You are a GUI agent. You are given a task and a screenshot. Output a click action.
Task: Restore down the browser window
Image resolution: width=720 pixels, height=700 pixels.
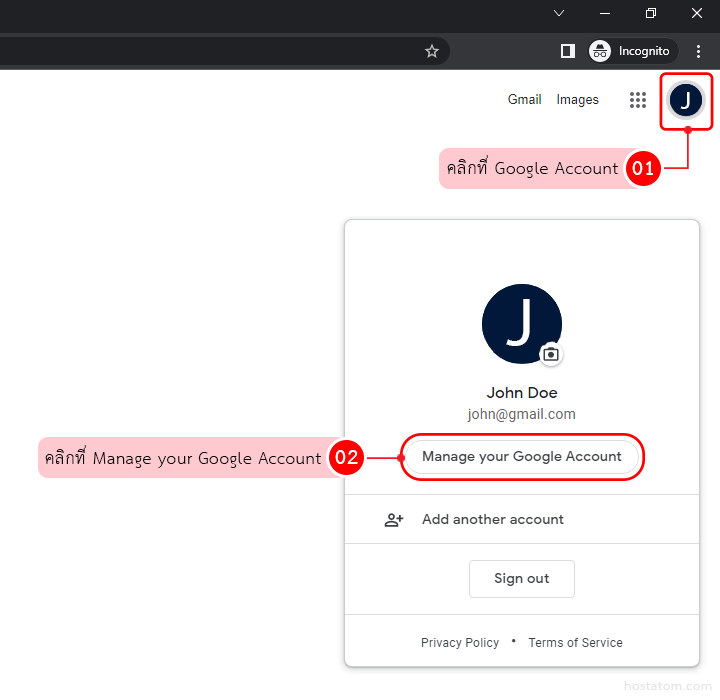point(651,13)
